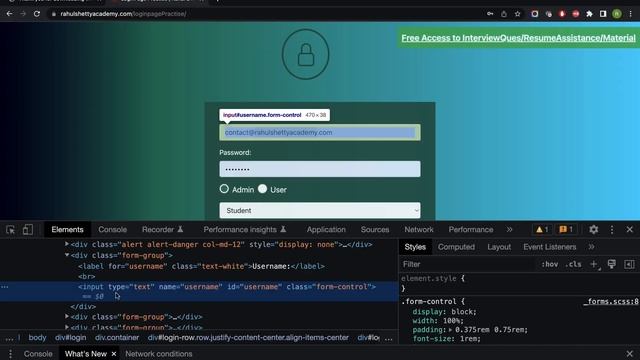Switch to DevTools Console tab
This screenshot has height=360, width=640.
(x=112, y=230)
